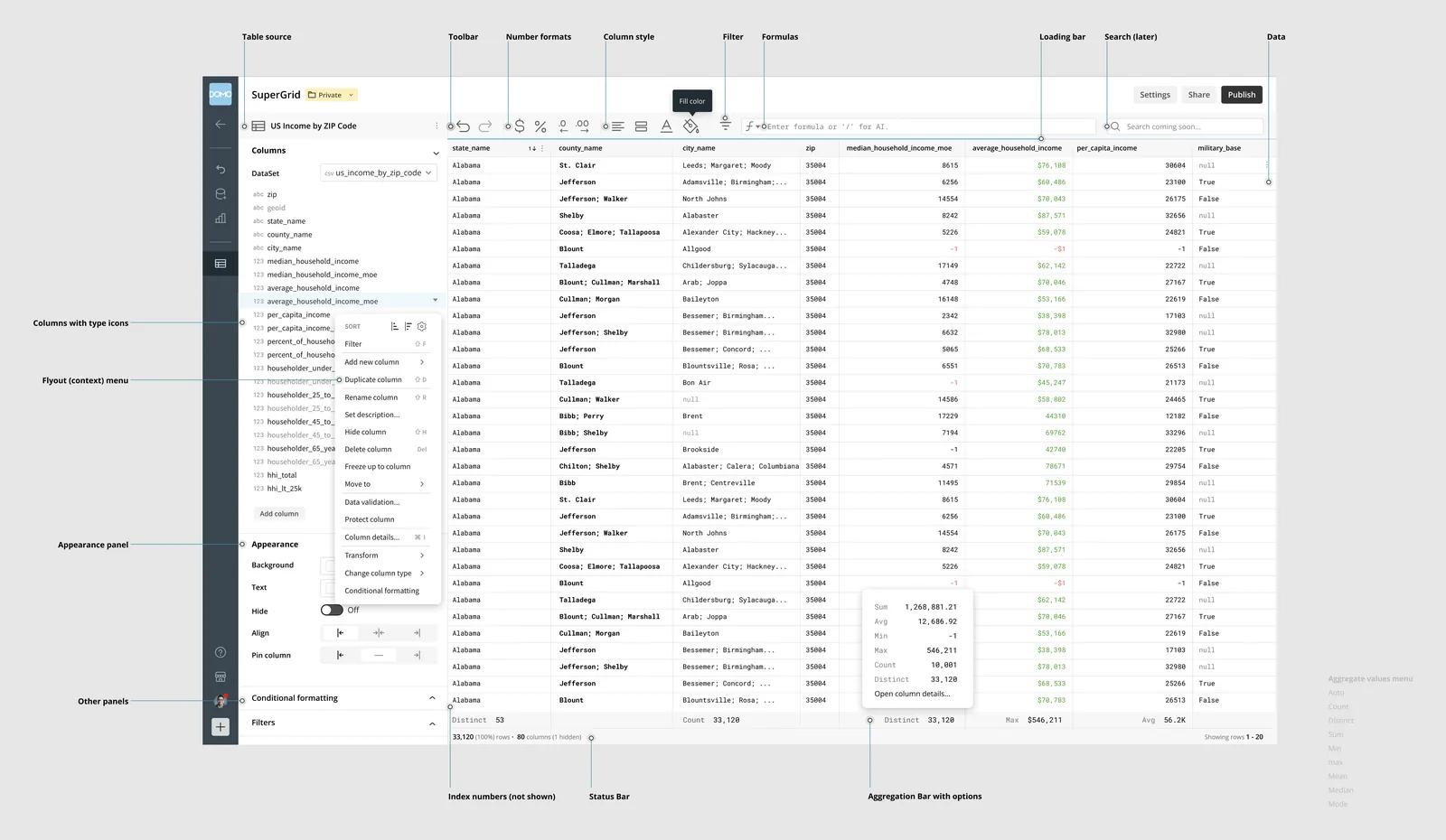Increase decimal places in the toolbar
This screenshot has width=1446, height=840.
(583, 126)
